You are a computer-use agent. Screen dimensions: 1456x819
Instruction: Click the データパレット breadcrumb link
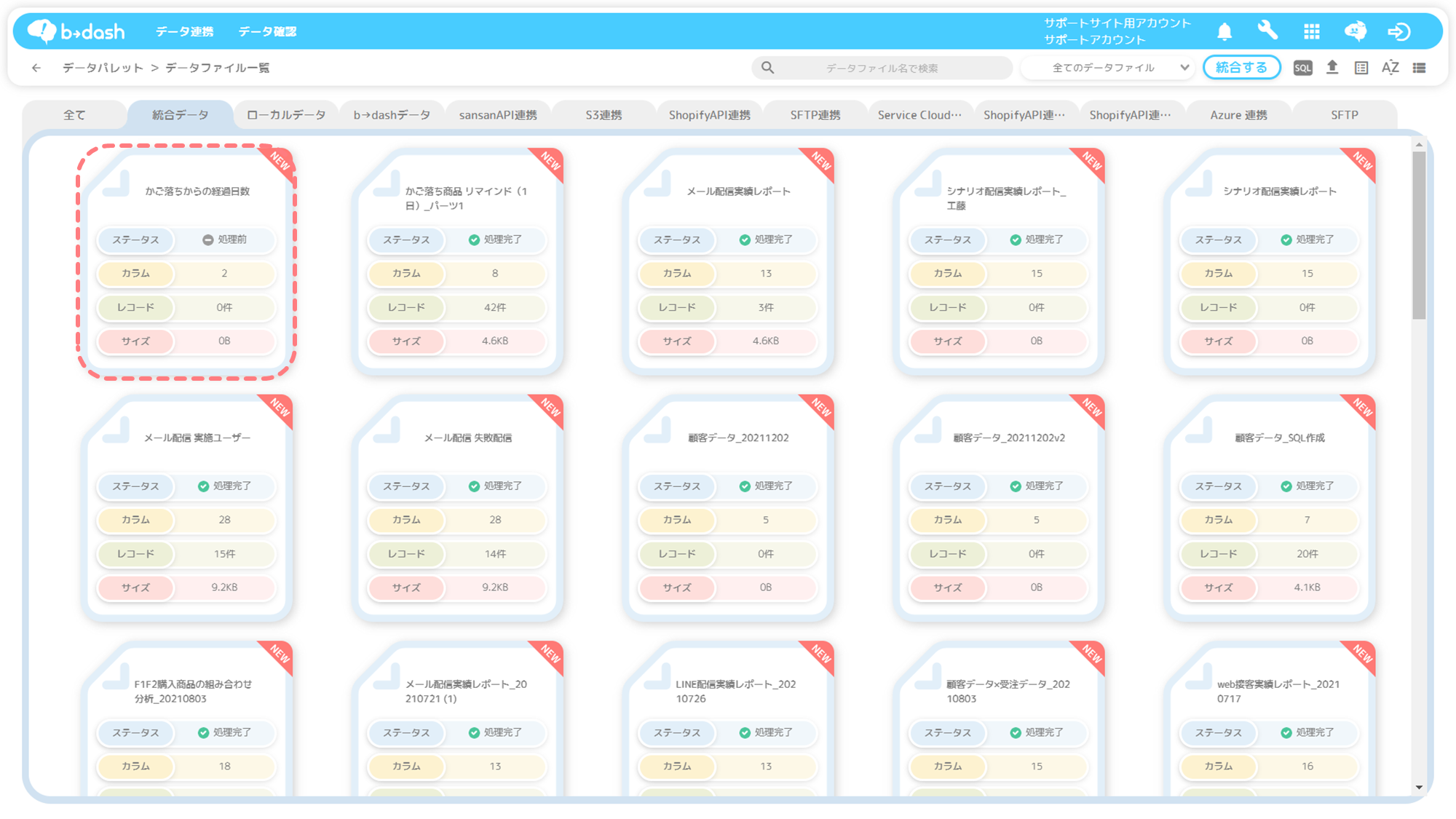pyautogui.click(x=103, y=68)
